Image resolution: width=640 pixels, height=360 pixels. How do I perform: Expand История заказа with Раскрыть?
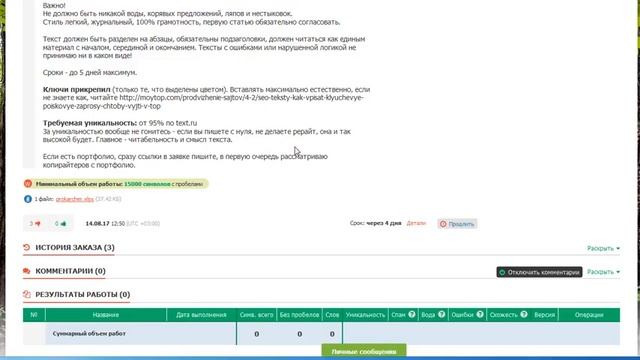point(603,248)
